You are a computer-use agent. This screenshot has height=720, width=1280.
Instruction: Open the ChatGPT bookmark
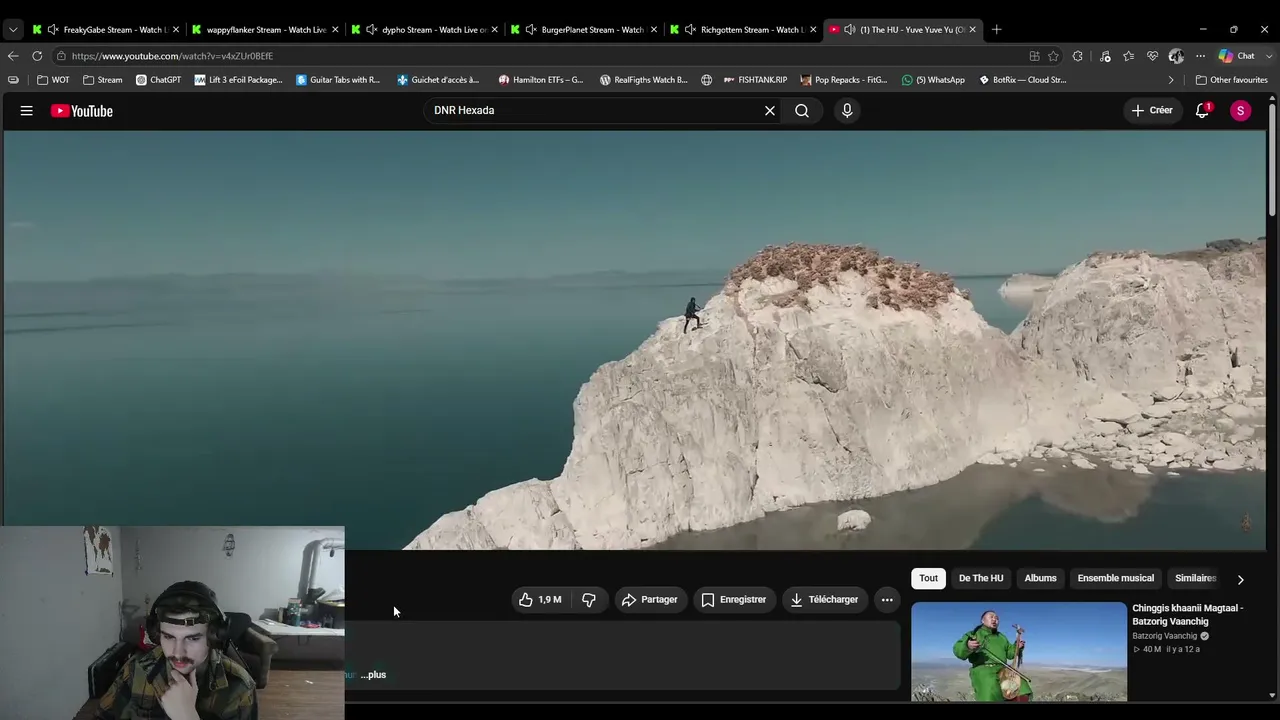(158, 80)
